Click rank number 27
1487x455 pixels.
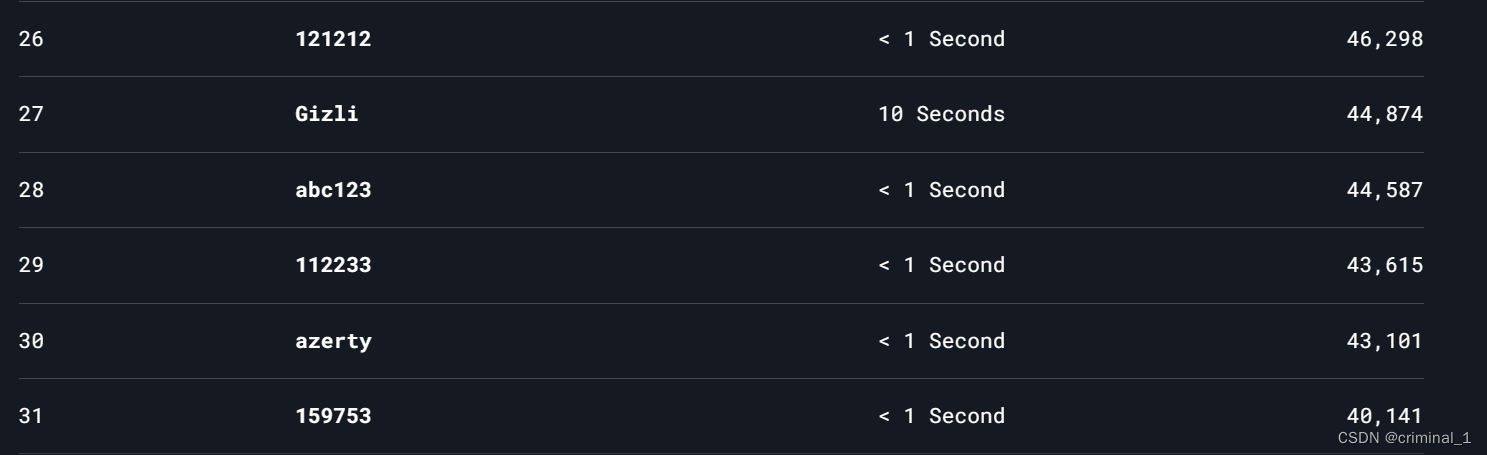click(x=31, y=114)
